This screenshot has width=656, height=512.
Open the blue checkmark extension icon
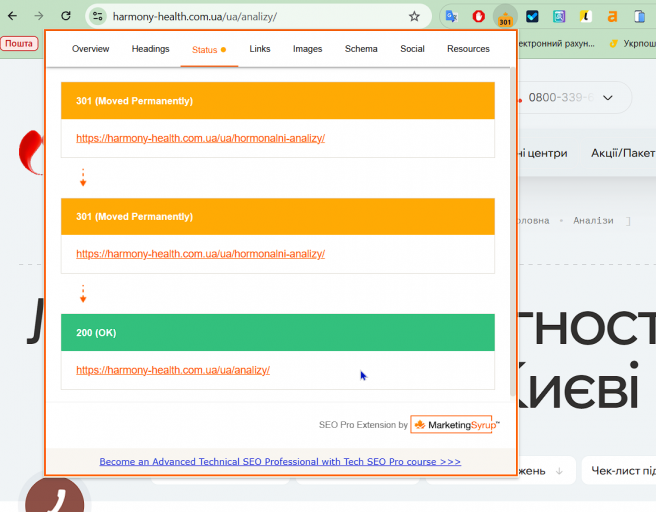pos(532,16)
